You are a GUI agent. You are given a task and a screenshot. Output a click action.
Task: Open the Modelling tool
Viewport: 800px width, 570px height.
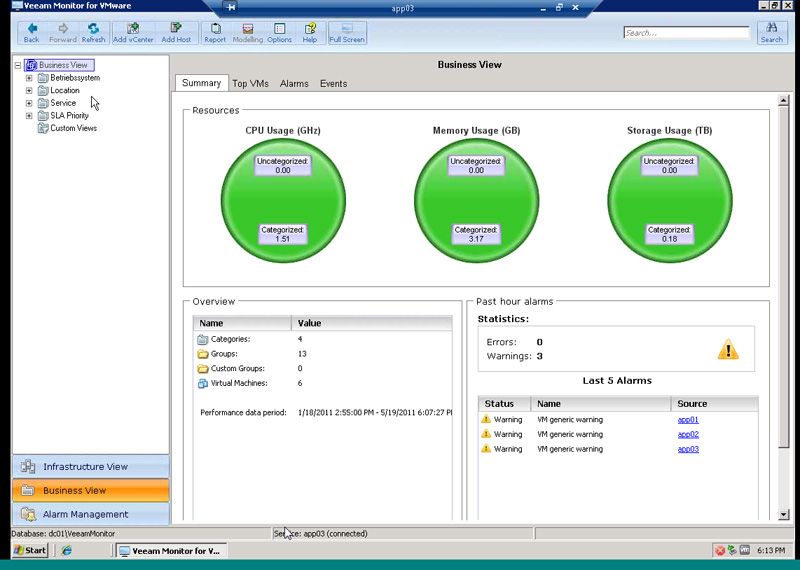(x=247, y=33)
